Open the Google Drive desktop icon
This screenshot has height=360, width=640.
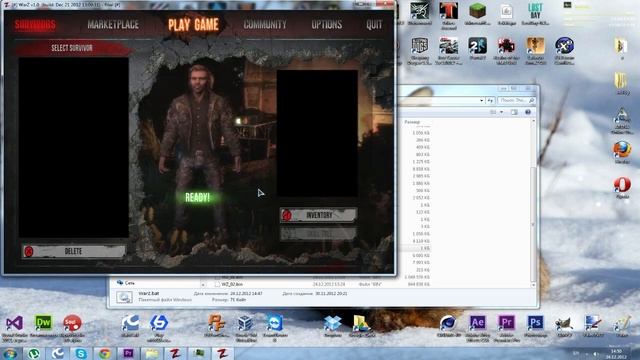tap(361, 325)
